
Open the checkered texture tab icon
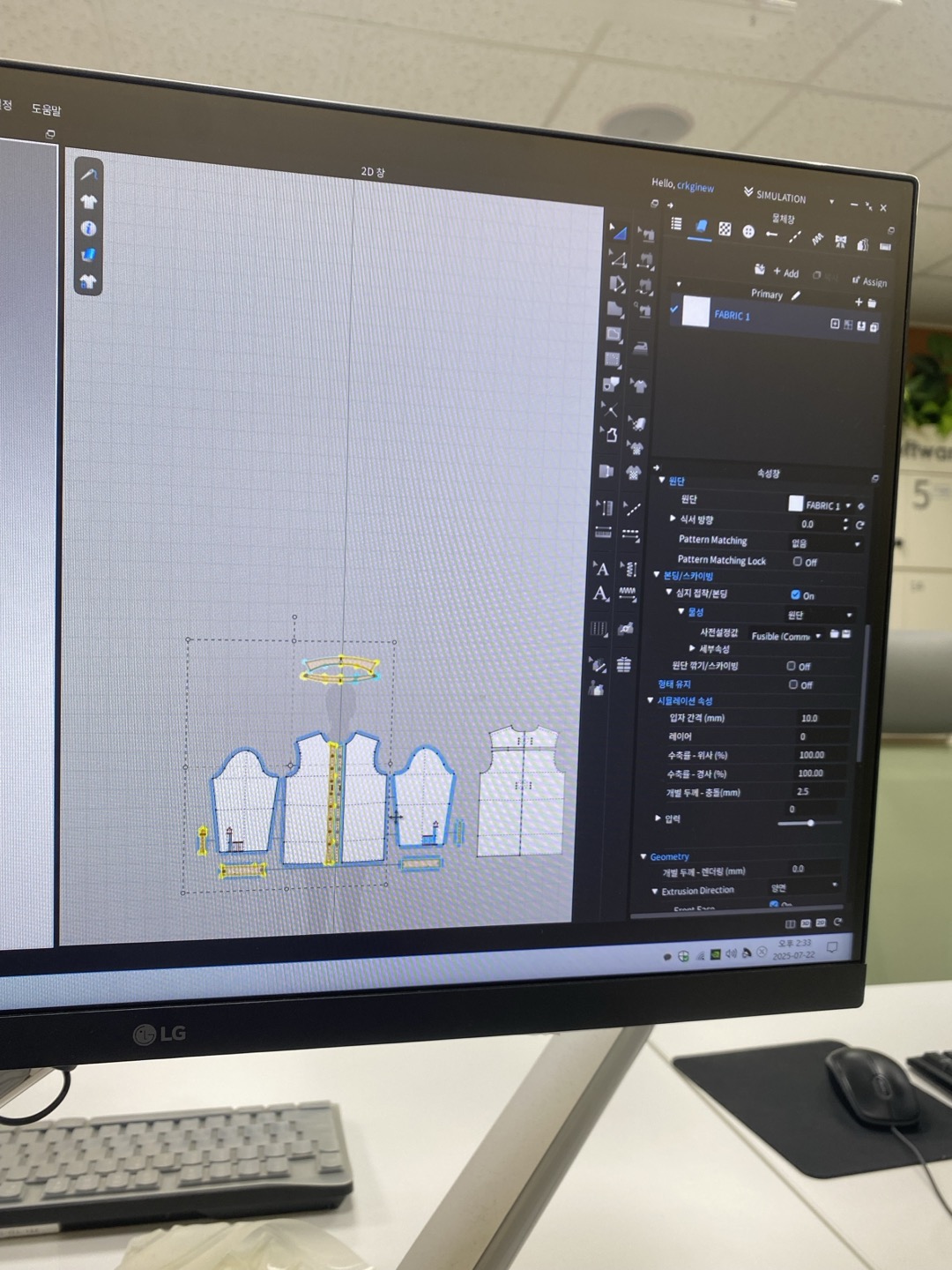click(725, 229)
